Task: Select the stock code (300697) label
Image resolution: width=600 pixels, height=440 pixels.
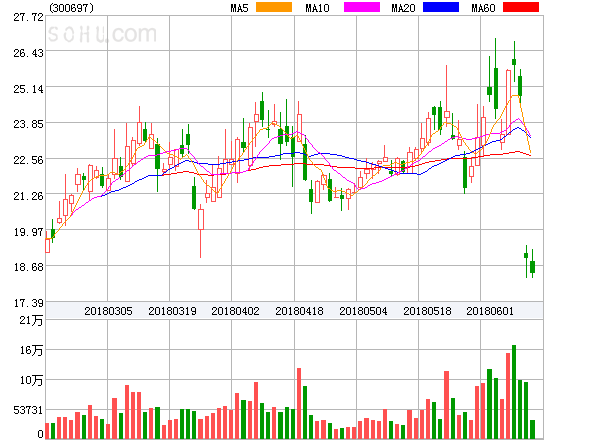Action: pos(72,8)
